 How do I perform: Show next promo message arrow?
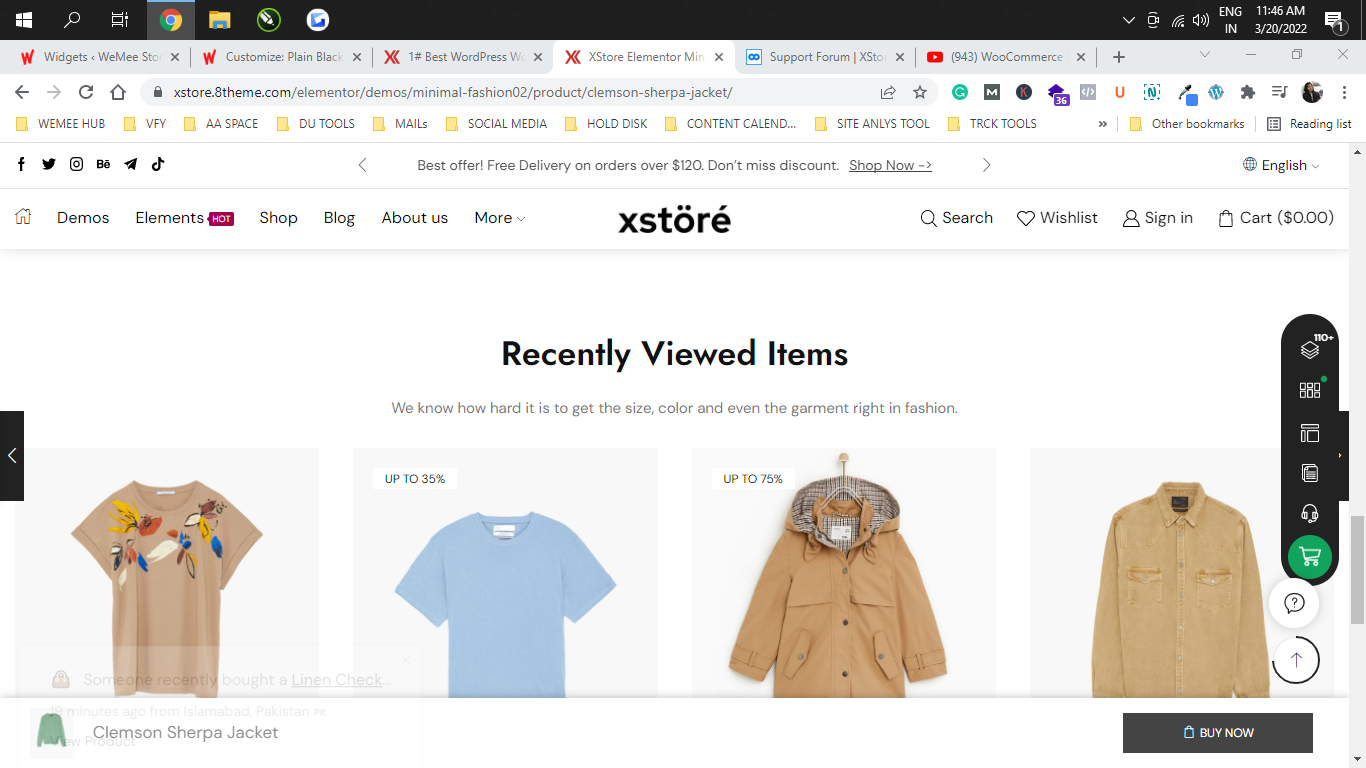tap(986, 165)
